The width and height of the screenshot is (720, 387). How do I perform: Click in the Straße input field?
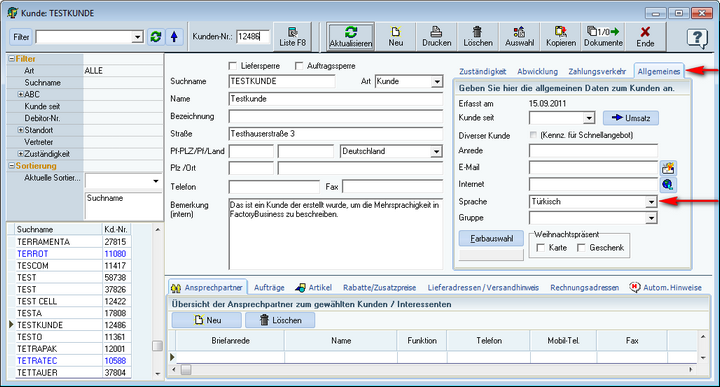336,134
